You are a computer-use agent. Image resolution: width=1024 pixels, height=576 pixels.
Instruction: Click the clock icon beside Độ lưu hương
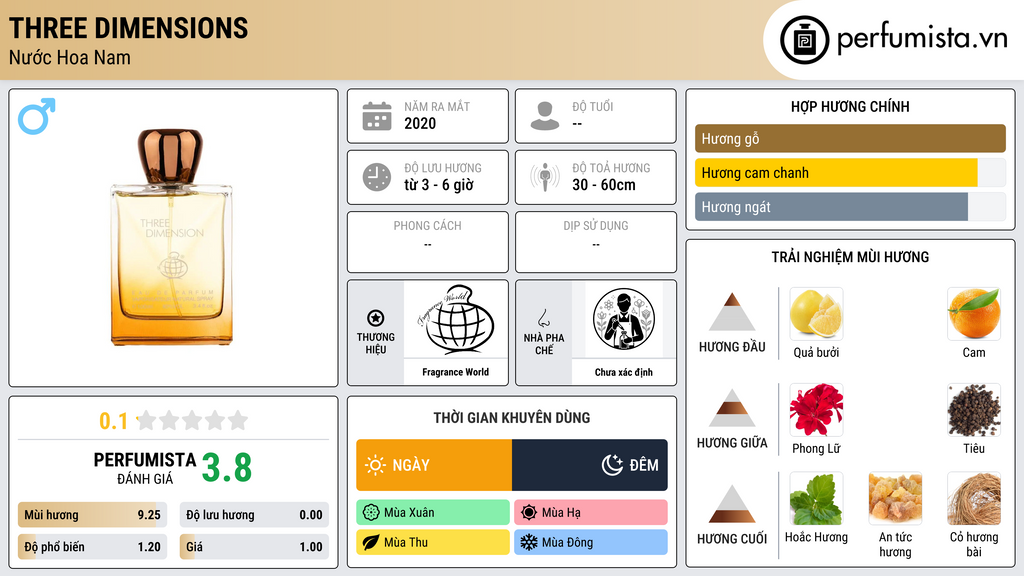[377, 177]
